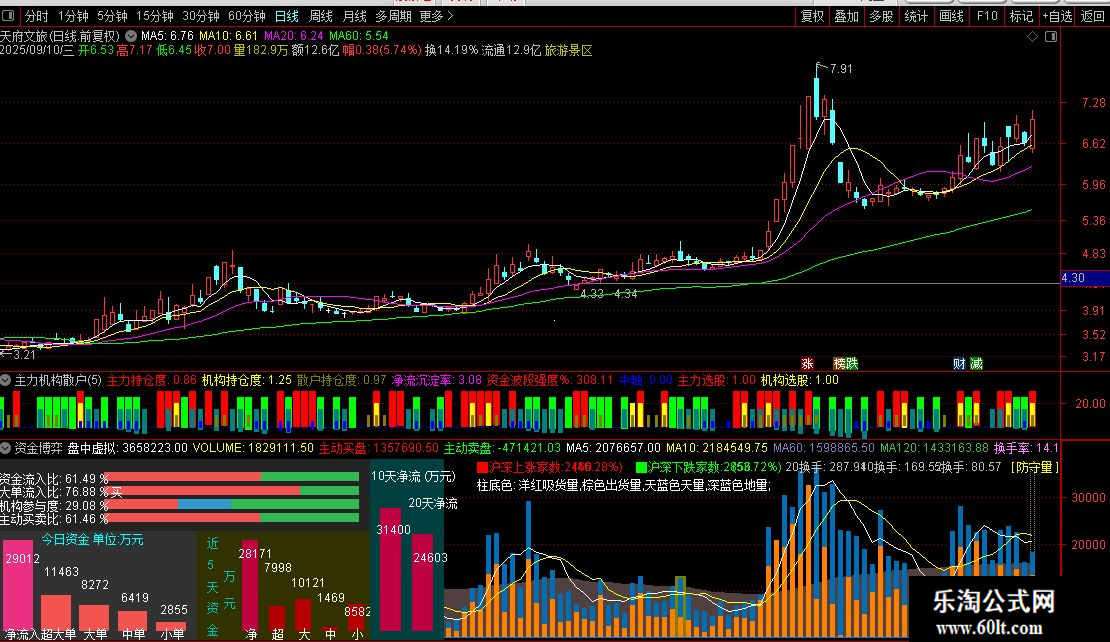Open the 多股 multi-stock view

(881, 16)
